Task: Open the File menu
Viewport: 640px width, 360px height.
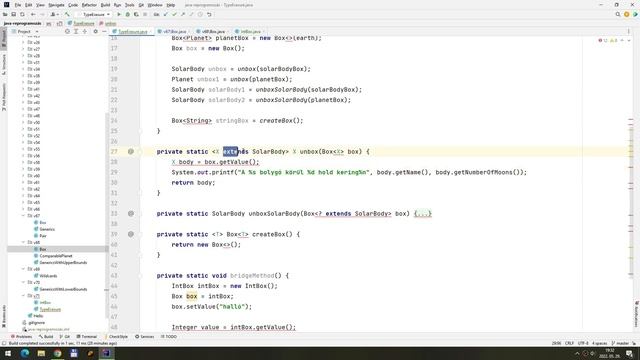Action: point(18,5)
